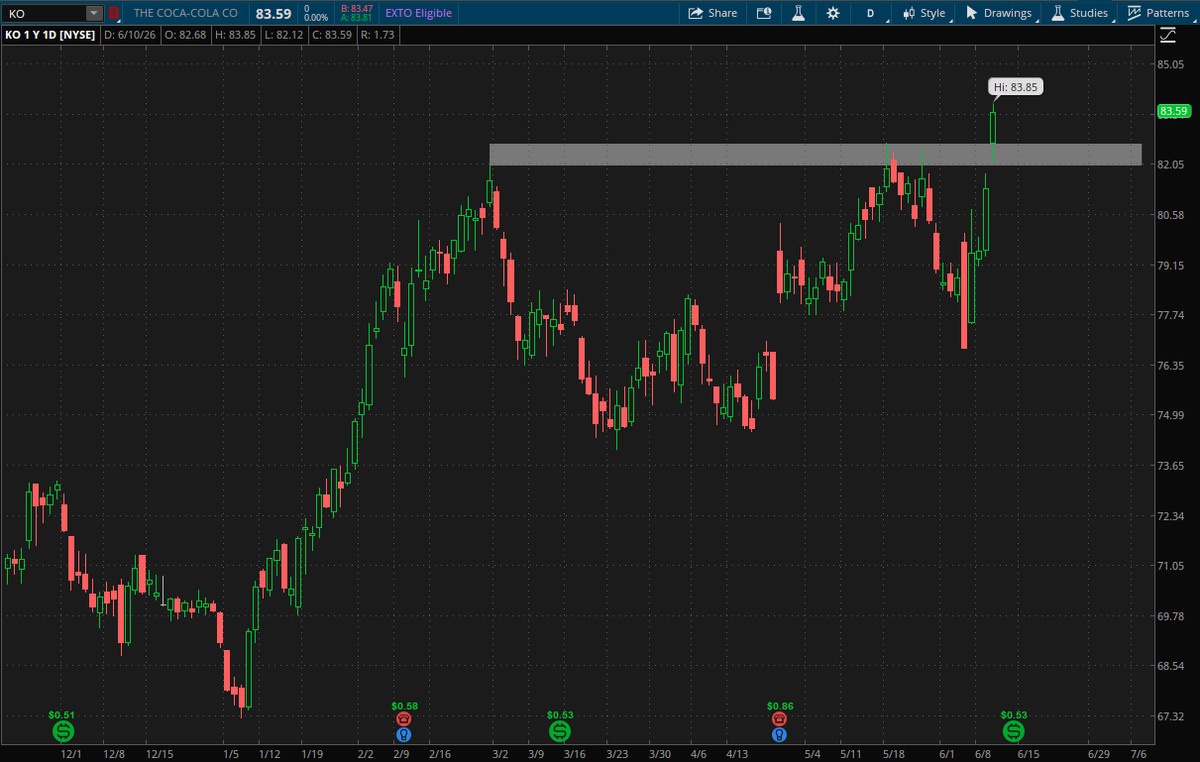Click THE COCA-COLA CO company name
The width and height of the screenshot is (1200, 762).
(x=185, y=13)
